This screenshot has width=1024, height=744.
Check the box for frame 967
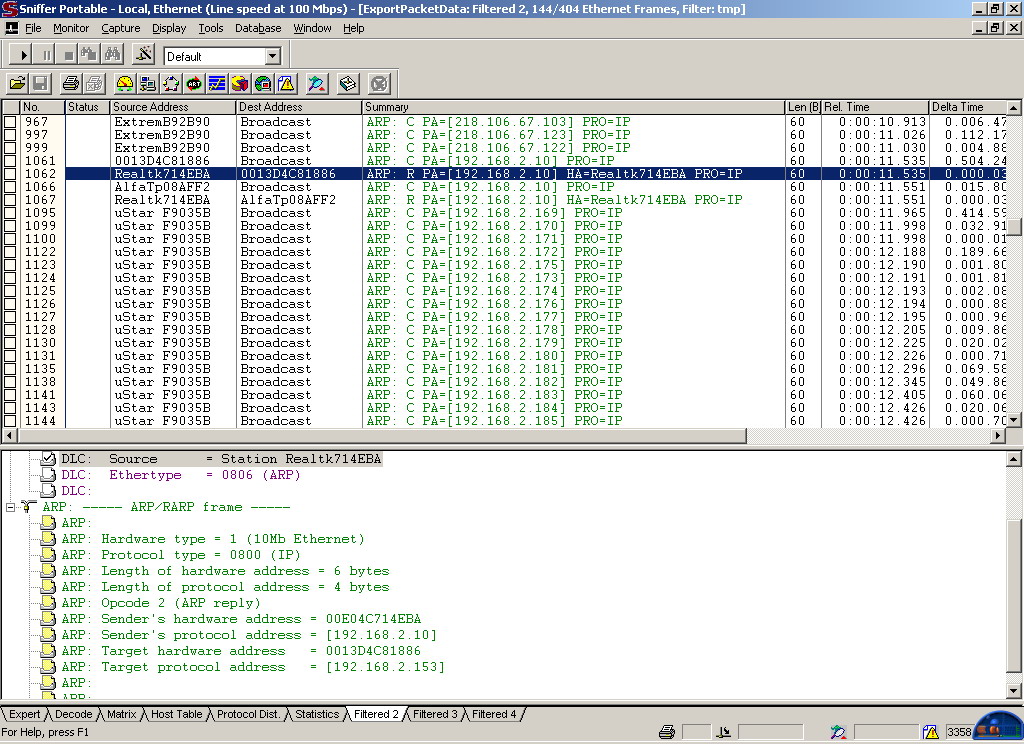pos(10,122)
